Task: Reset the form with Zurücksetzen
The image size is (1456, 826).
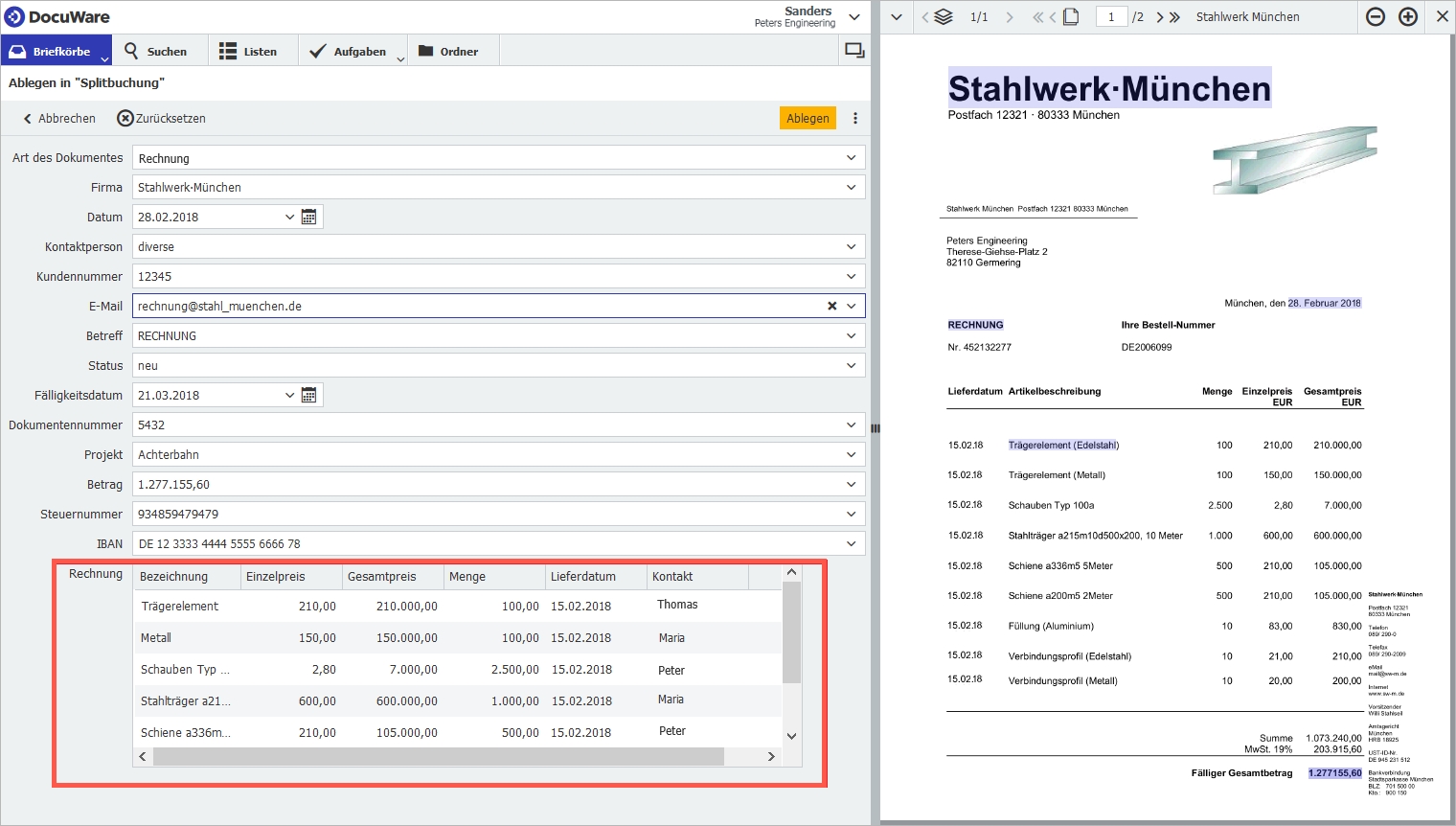Action: 161,119
